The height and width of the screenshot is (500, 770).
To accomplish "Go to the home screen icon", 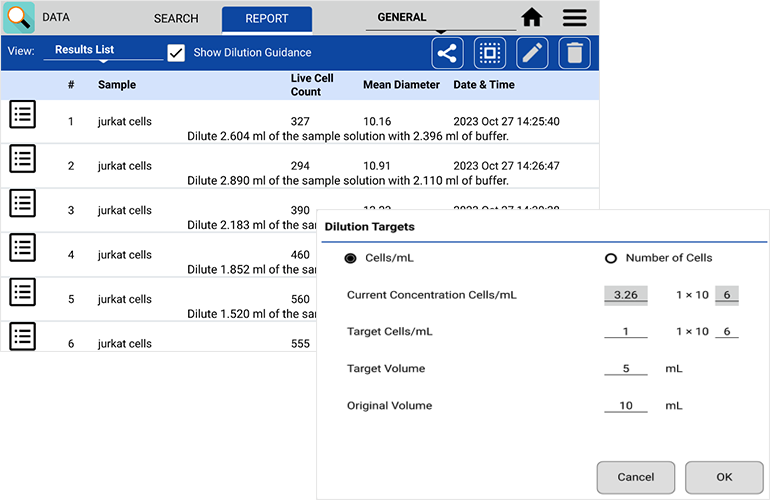I will click(532, 18).
